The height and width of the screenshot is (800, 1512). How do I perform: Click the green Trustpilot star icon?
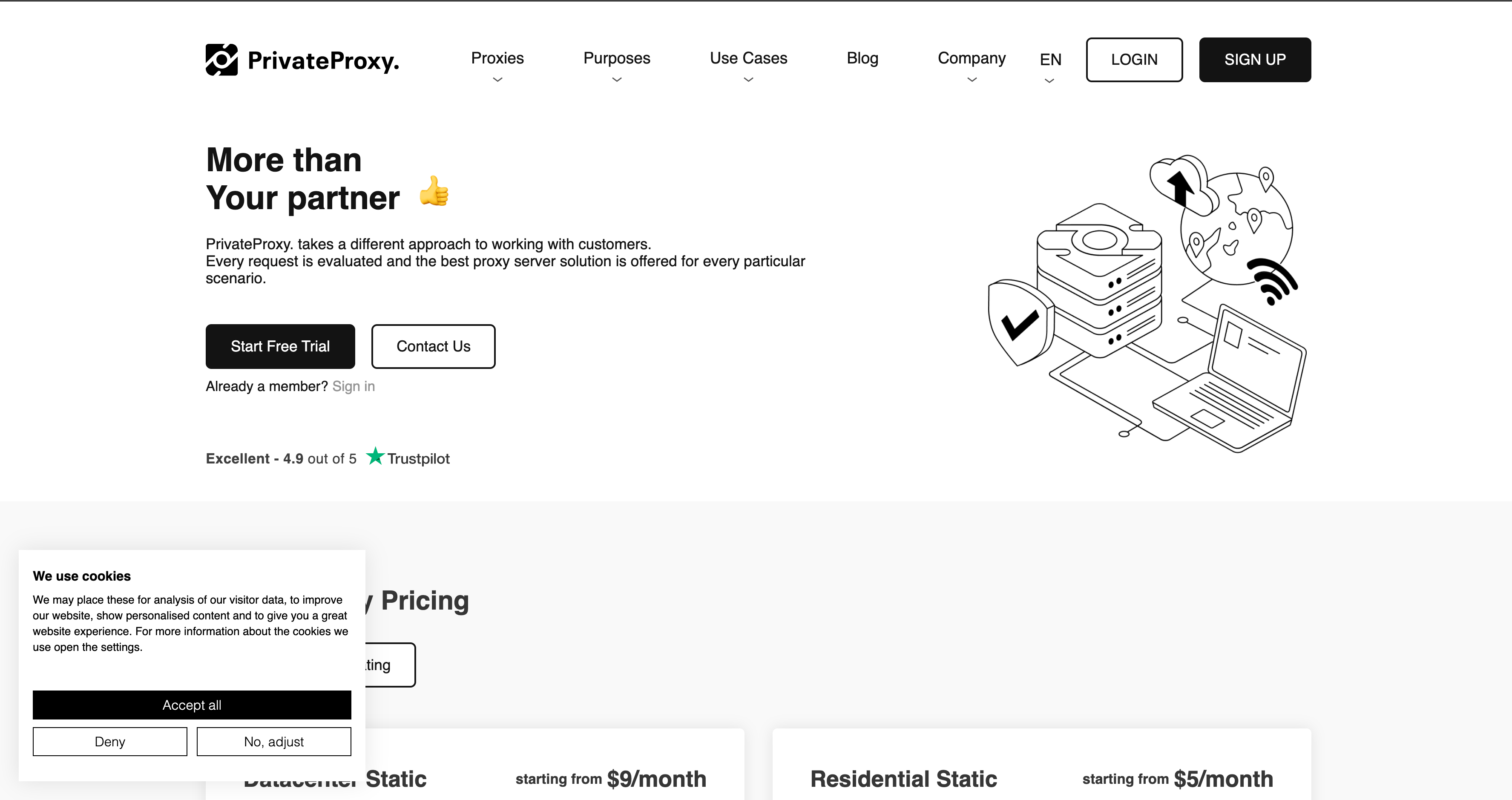375,456
